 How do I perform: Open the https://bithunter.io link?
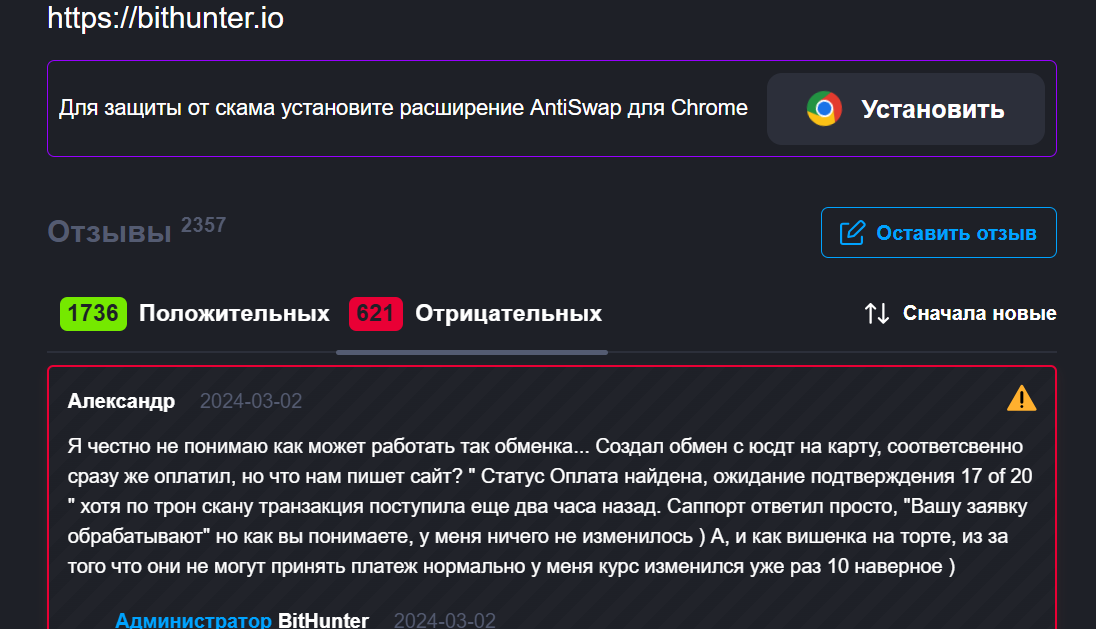pyautogui.click(x=166, y=18)
